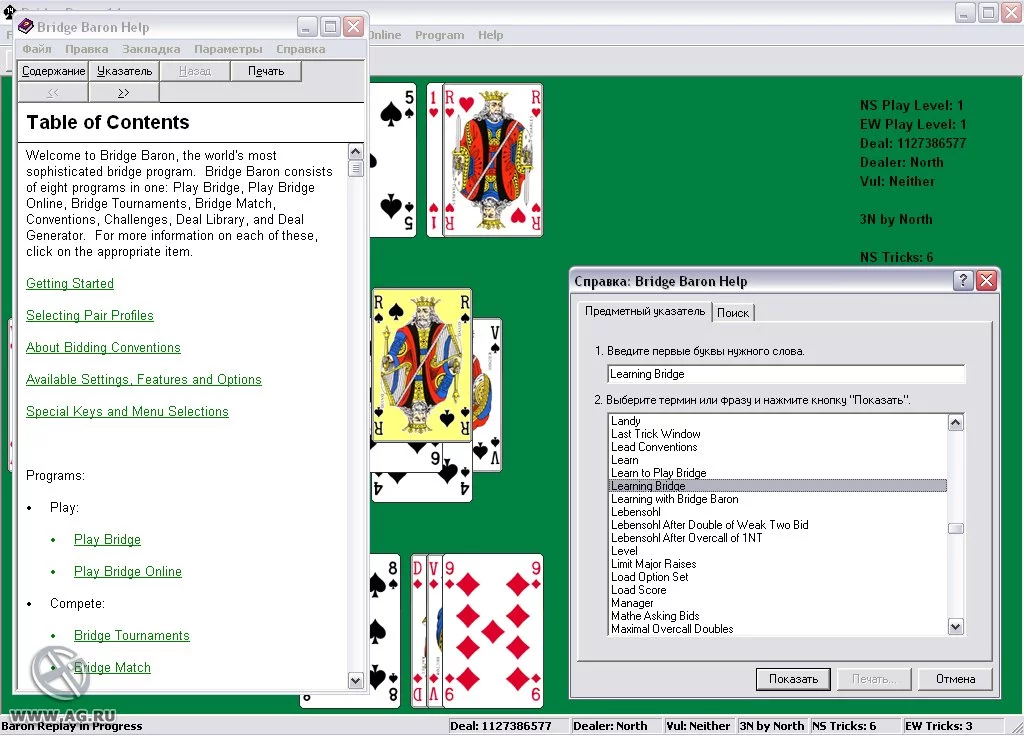Viewport: 1024px width, 736px height.
Task: Click the index list scrollbar thumb
Action: [x=955, y=528]
